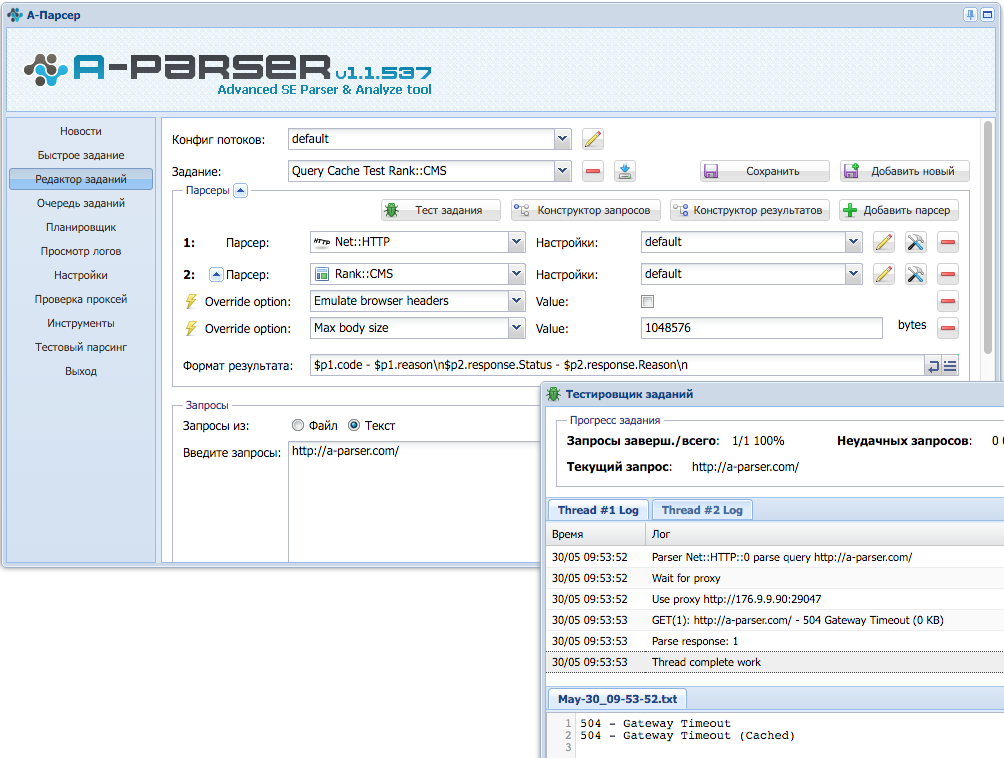The height and width of the screenshot is (758, 1004).
Task: Click the Введите запросы text area
Action: point(415,501)
